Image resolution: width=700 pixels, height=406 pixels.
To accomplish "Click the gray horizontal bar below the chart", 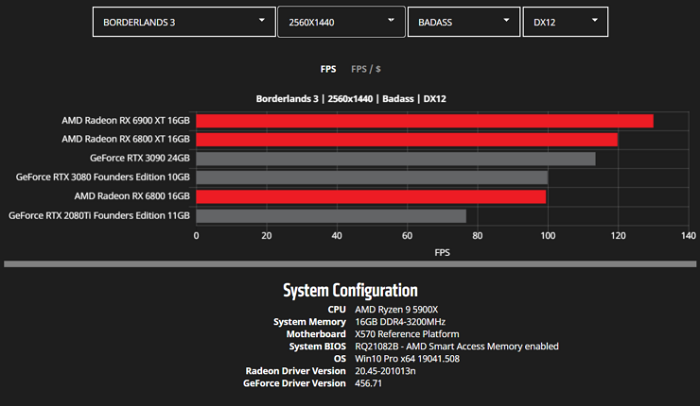I will pyautogui.click(x=350, y=264).
